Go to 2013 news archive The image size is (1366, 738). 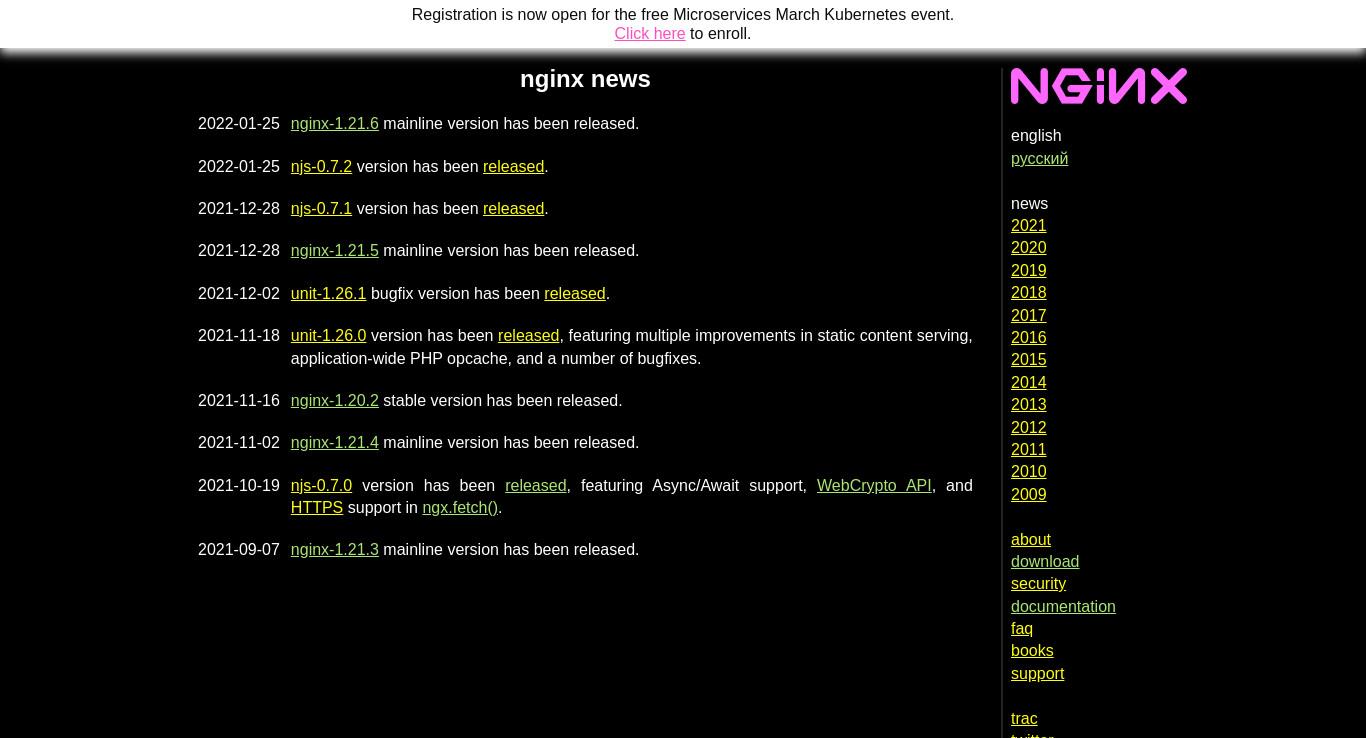[1029, 404]
